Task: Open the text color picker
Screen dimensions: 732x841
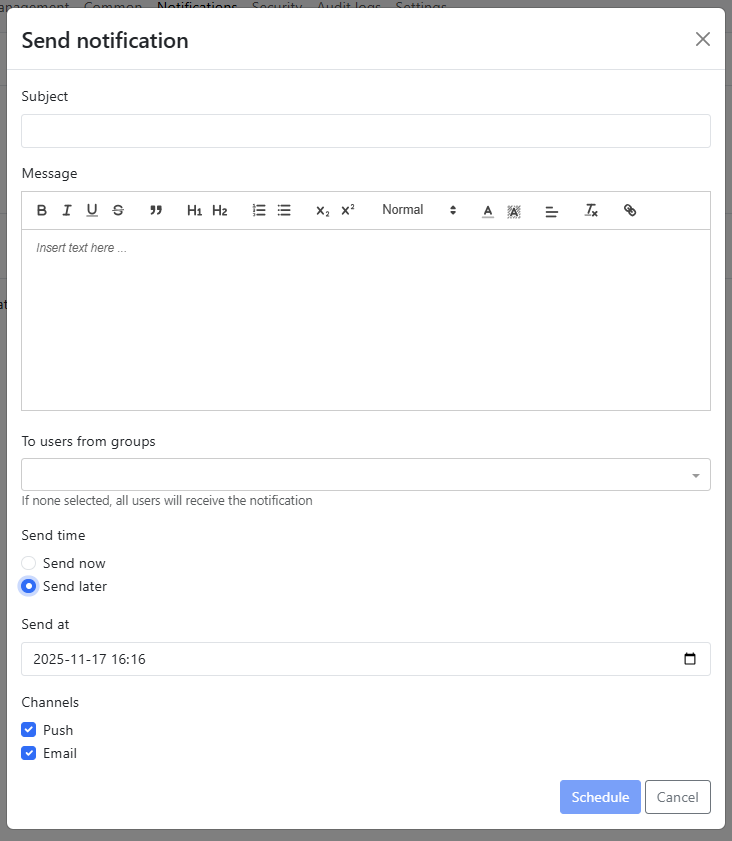Action: (x=488, y=211)
